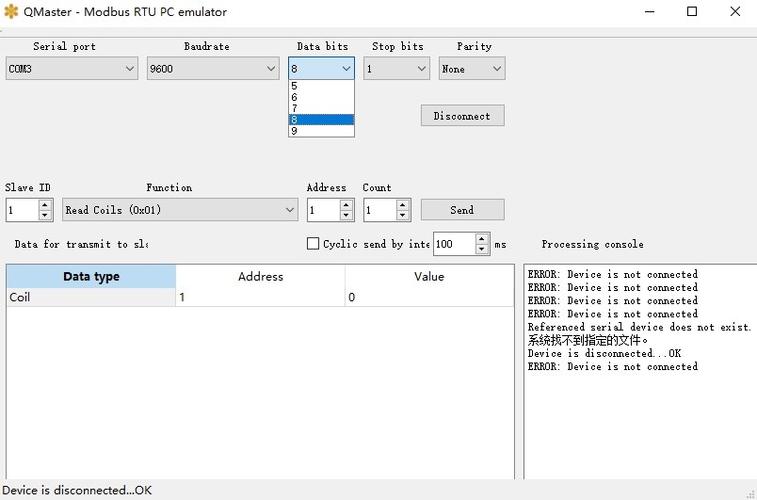This screenshot has height=500, width=757.
Task: Increase Slave ID with up arrow
Action: point(45,205)
